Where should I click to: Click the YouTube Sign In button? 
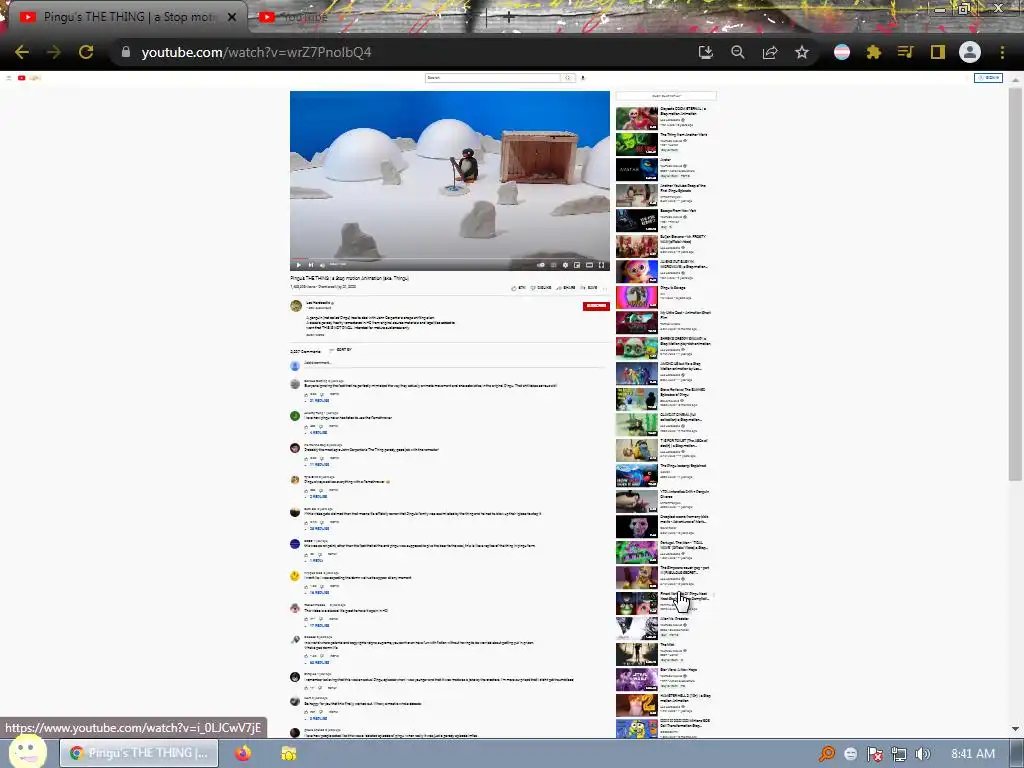(988, 78)
